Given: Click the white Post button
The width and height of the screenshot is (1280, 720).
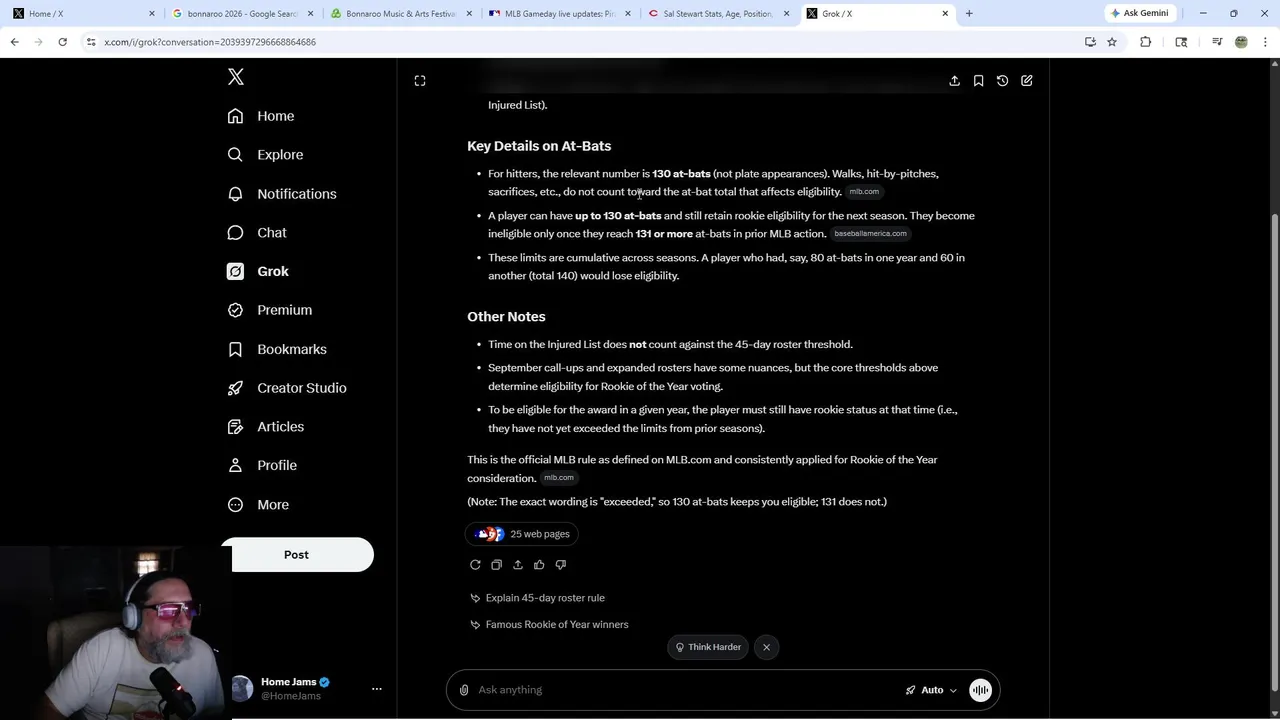Looking at the screenshot, I should click(x=297, y=555).
